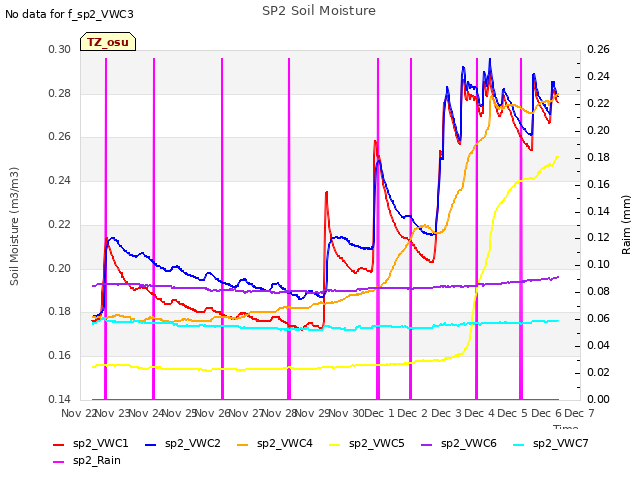Select the sp2_VWC7 legend entry
Viewport: 640px width, 480px height.
pyautogui.click(x=551, y=444)
